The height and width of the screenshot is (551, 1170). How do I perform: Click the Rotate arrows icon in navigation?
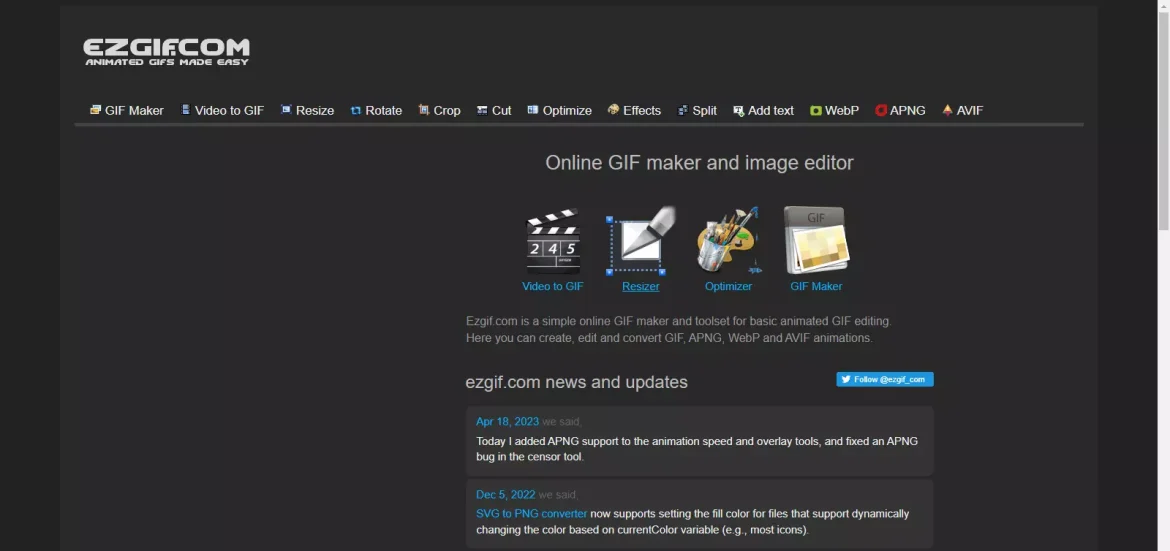coord(355,110)
